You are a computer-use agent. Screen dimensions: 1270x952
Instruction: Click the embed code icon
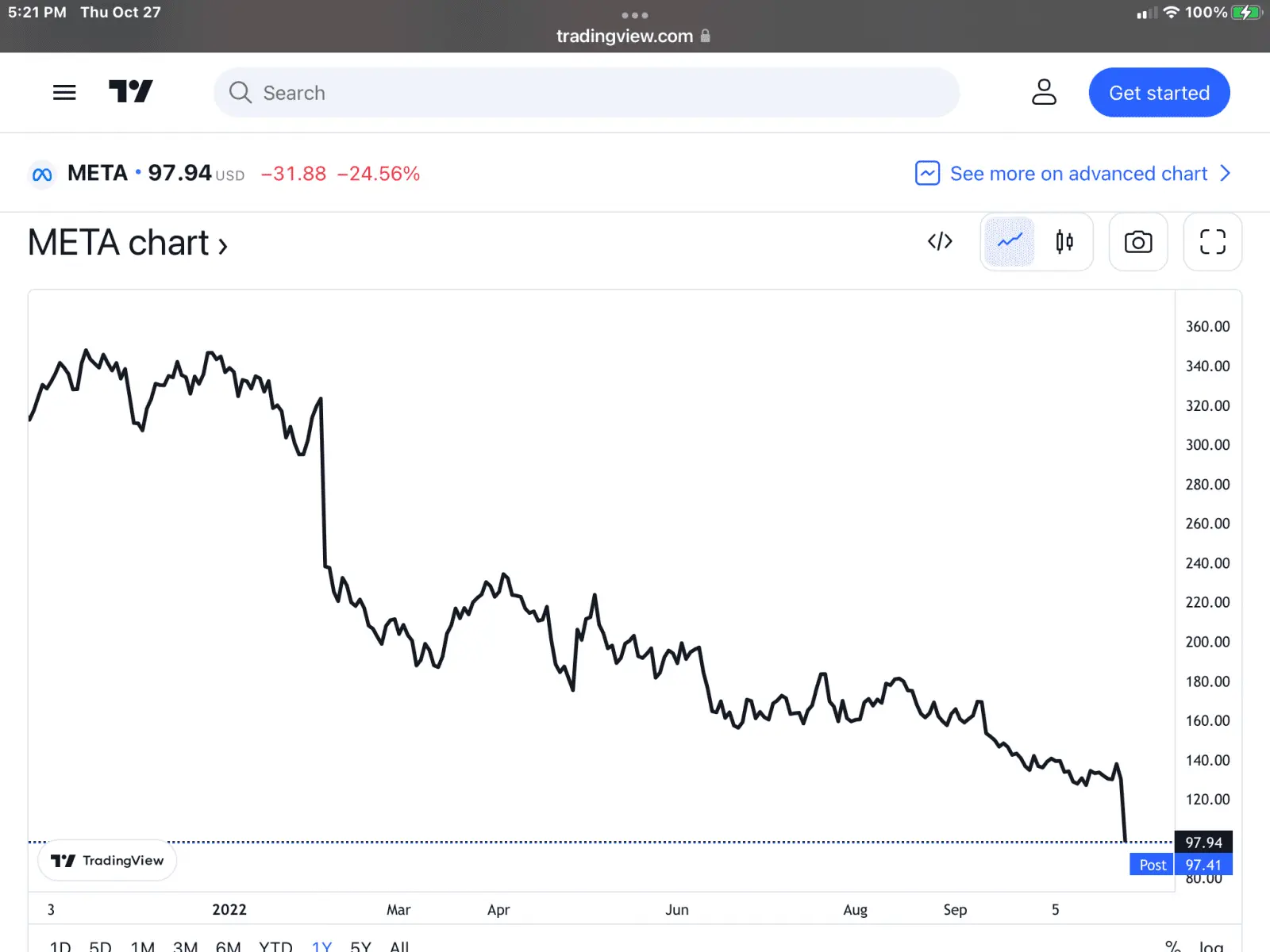[x=940, y=241]
